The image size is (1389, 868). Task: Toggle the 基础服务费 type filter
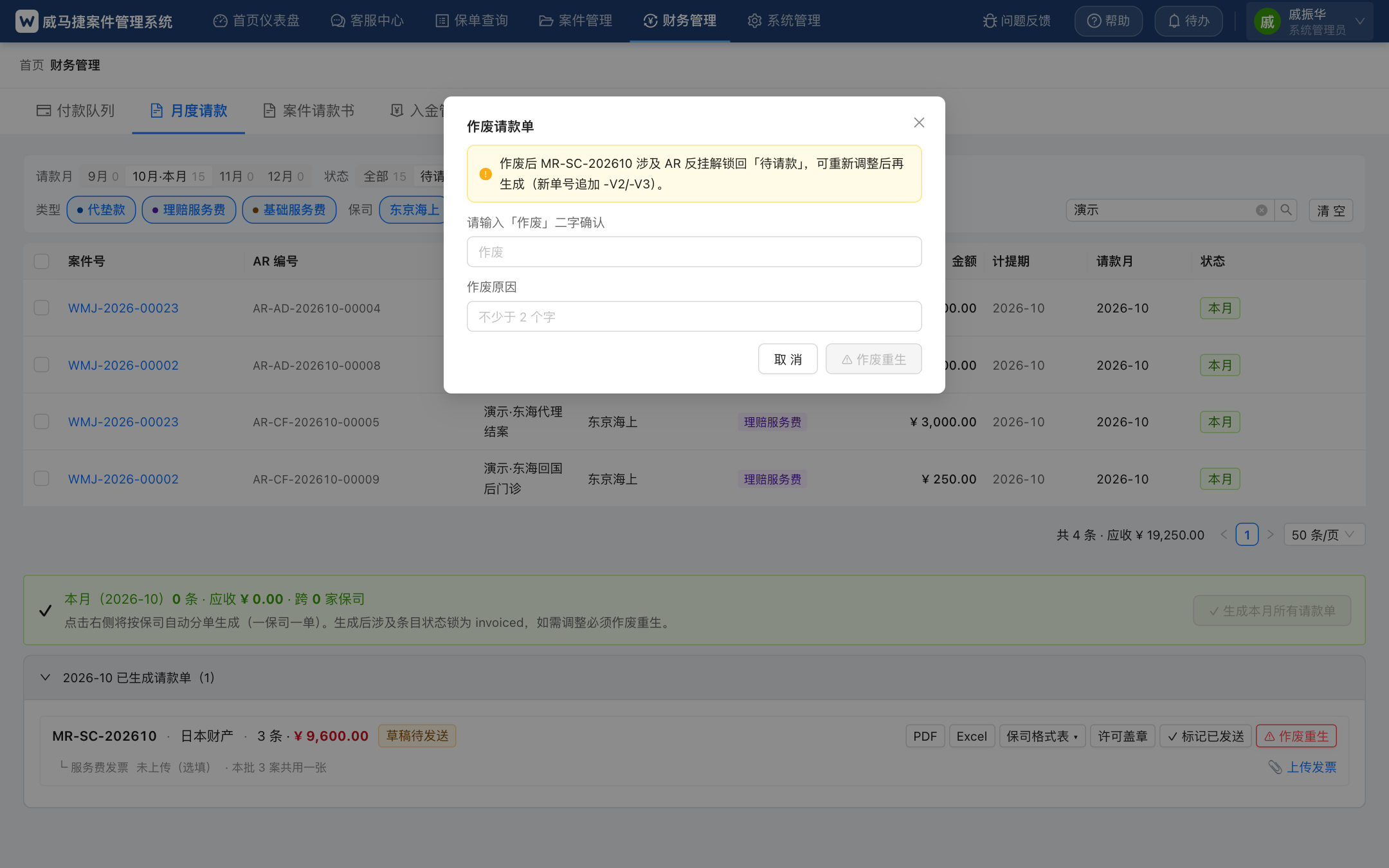pos(289,210)
